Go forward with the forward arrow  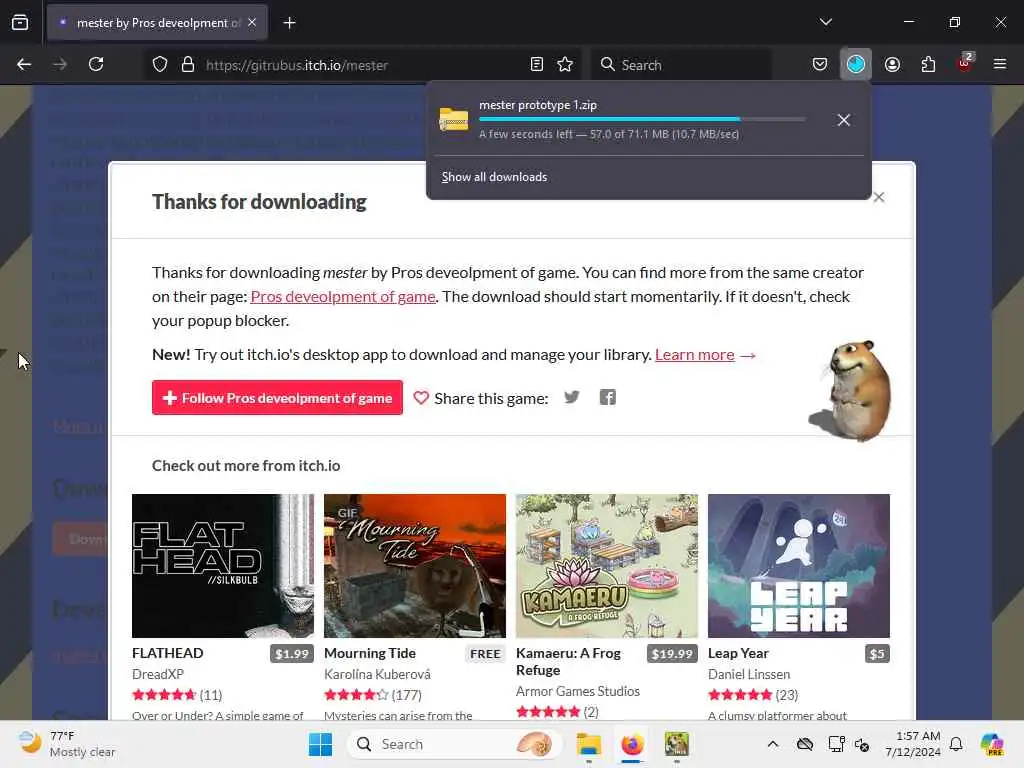(60, 64)
